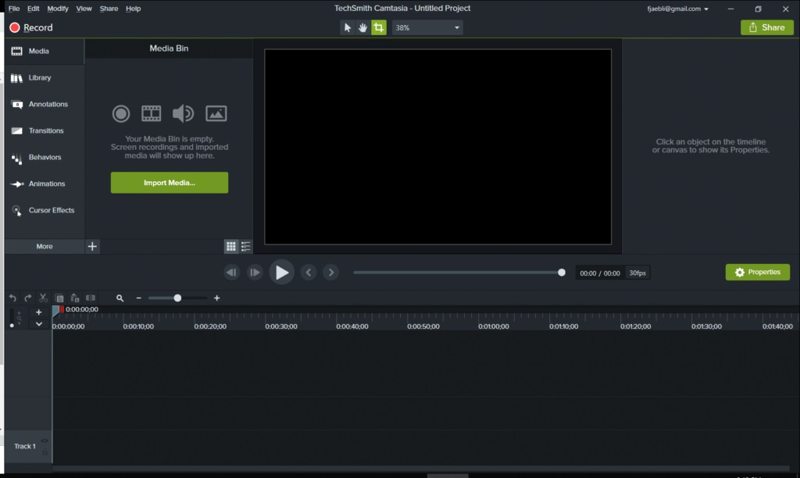Add a new track with plus icon

click(39, 312)
